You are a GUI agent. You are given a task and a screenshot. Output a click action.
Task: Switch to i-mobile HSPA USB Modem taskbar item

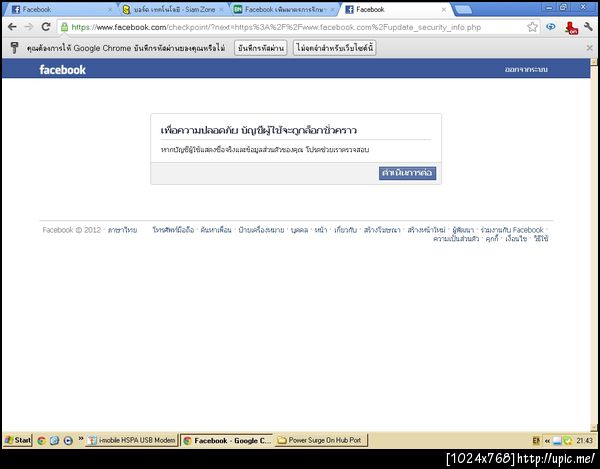click(132, 440)
